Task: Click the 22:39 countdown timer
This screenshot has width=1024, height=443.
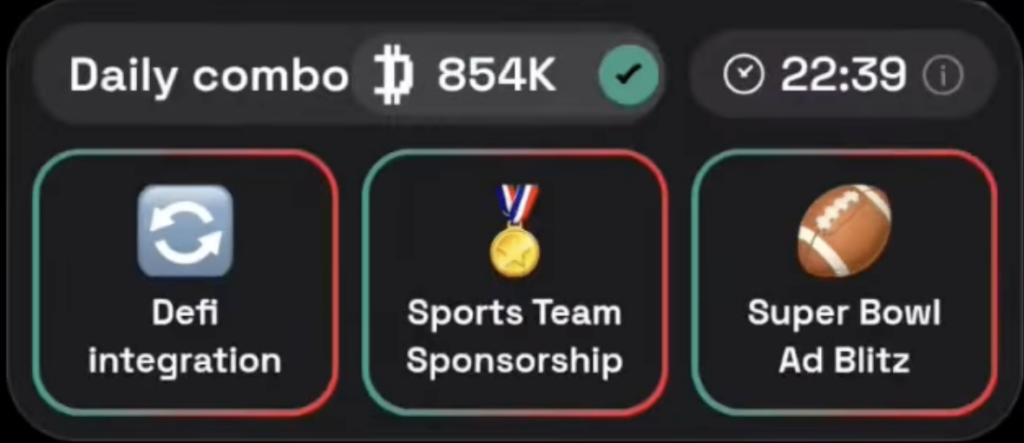Action: 843,75
